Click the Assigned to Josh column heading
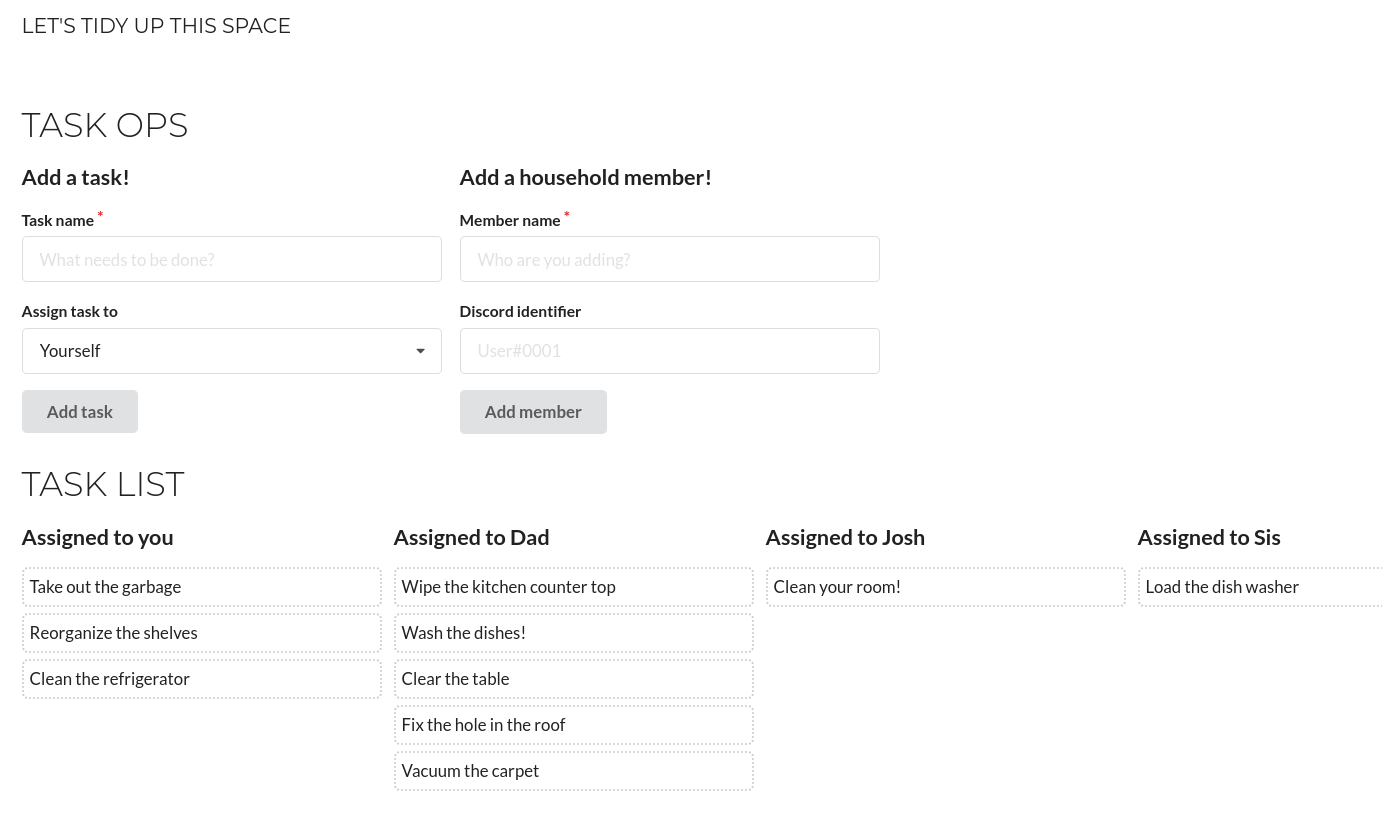 845,537
